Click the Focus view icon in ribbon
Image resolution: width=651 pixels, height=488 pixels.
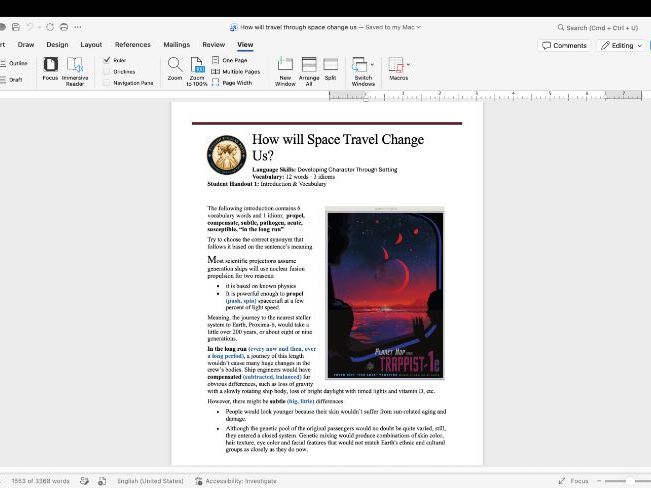(x=50, y=65)
